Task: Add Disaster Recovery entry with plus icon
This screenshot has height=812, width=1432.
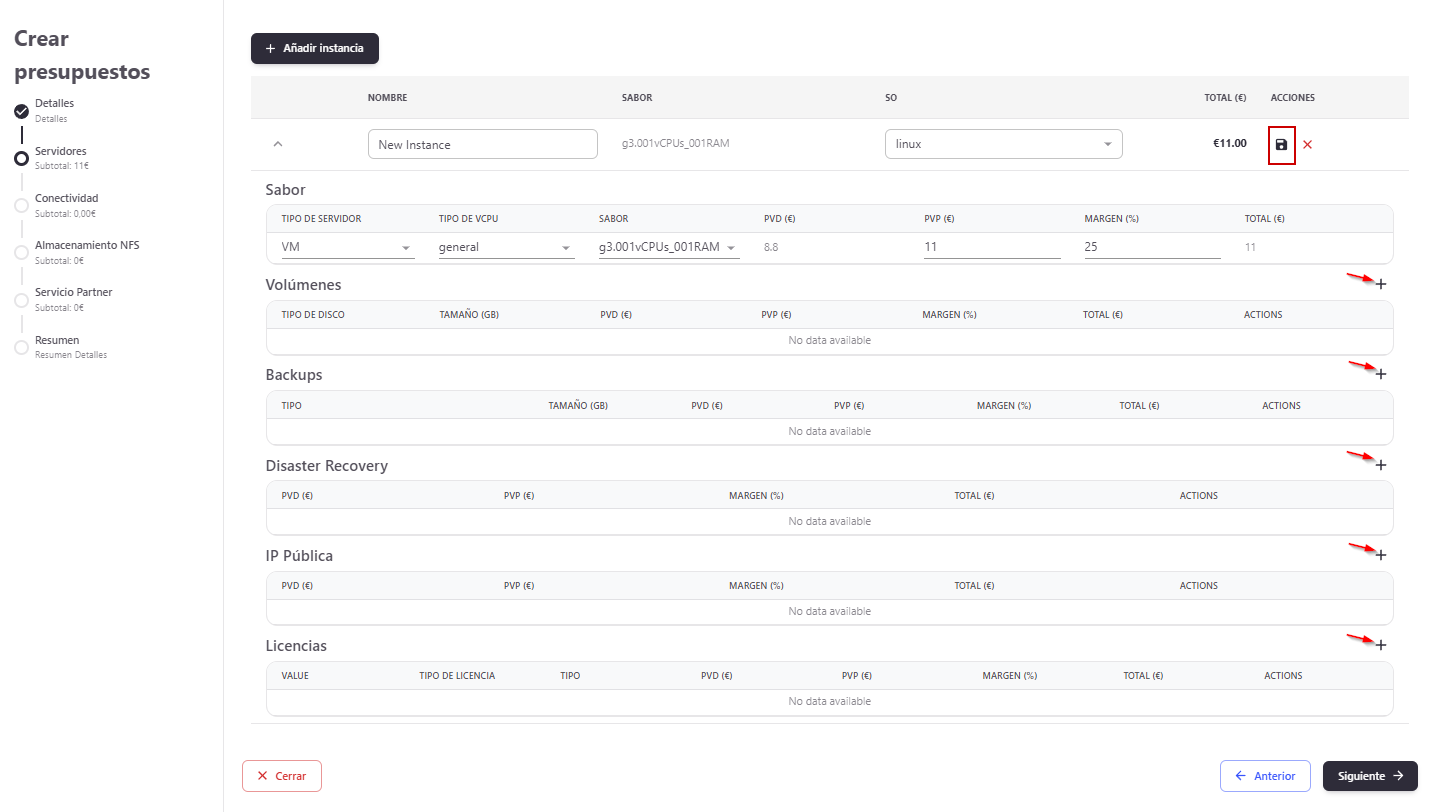Action: [x=1381, y=465]
